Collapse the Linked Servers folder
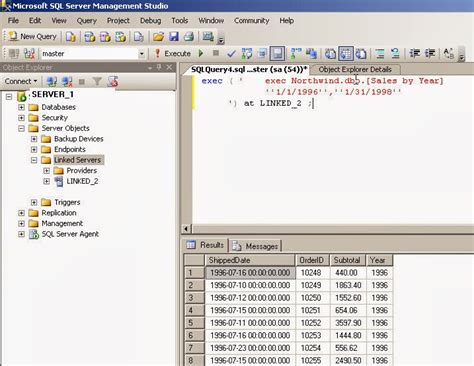Image resolution: width=474 pixels, height=366 pixels. 34,160
